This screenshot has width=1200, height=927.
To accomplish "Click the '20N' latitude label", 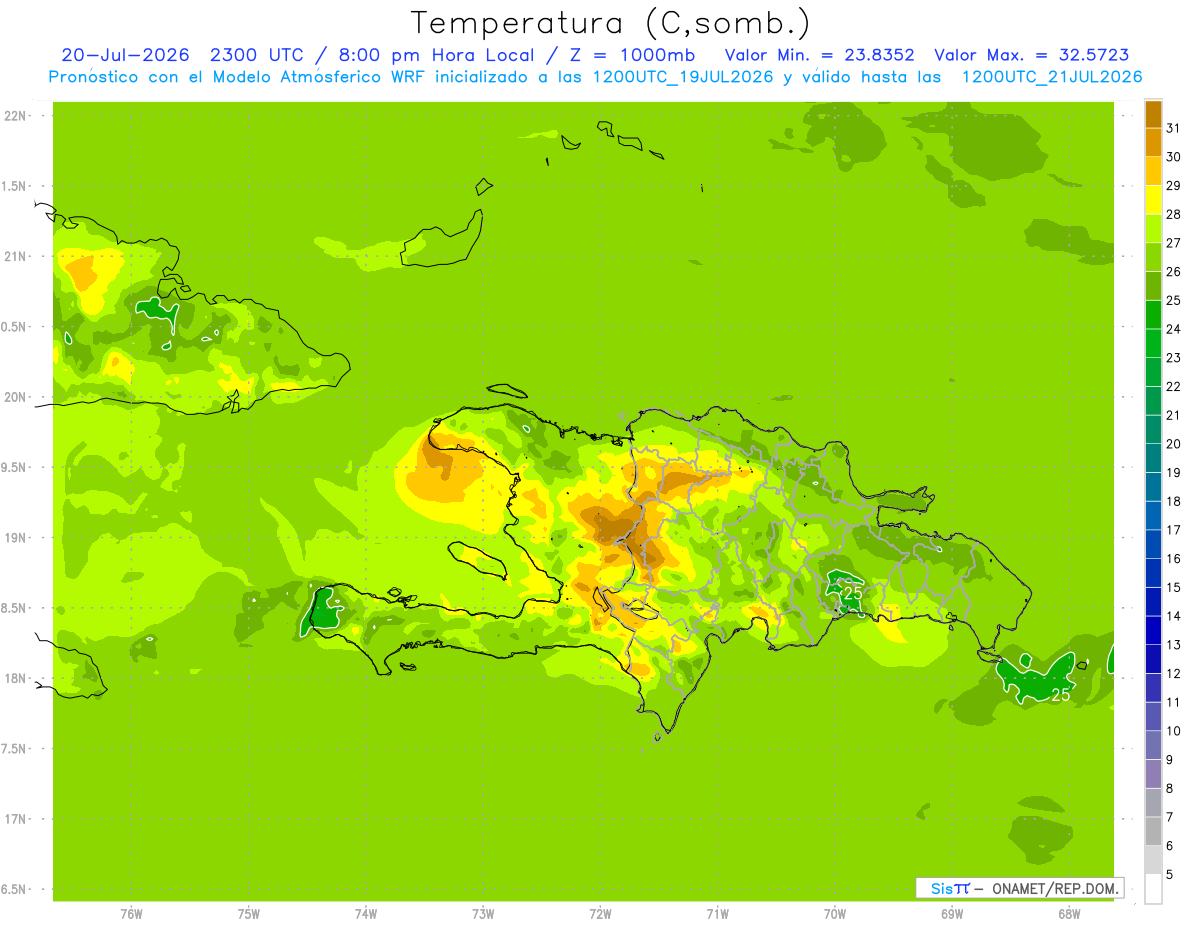I will [x=14, y=397].
